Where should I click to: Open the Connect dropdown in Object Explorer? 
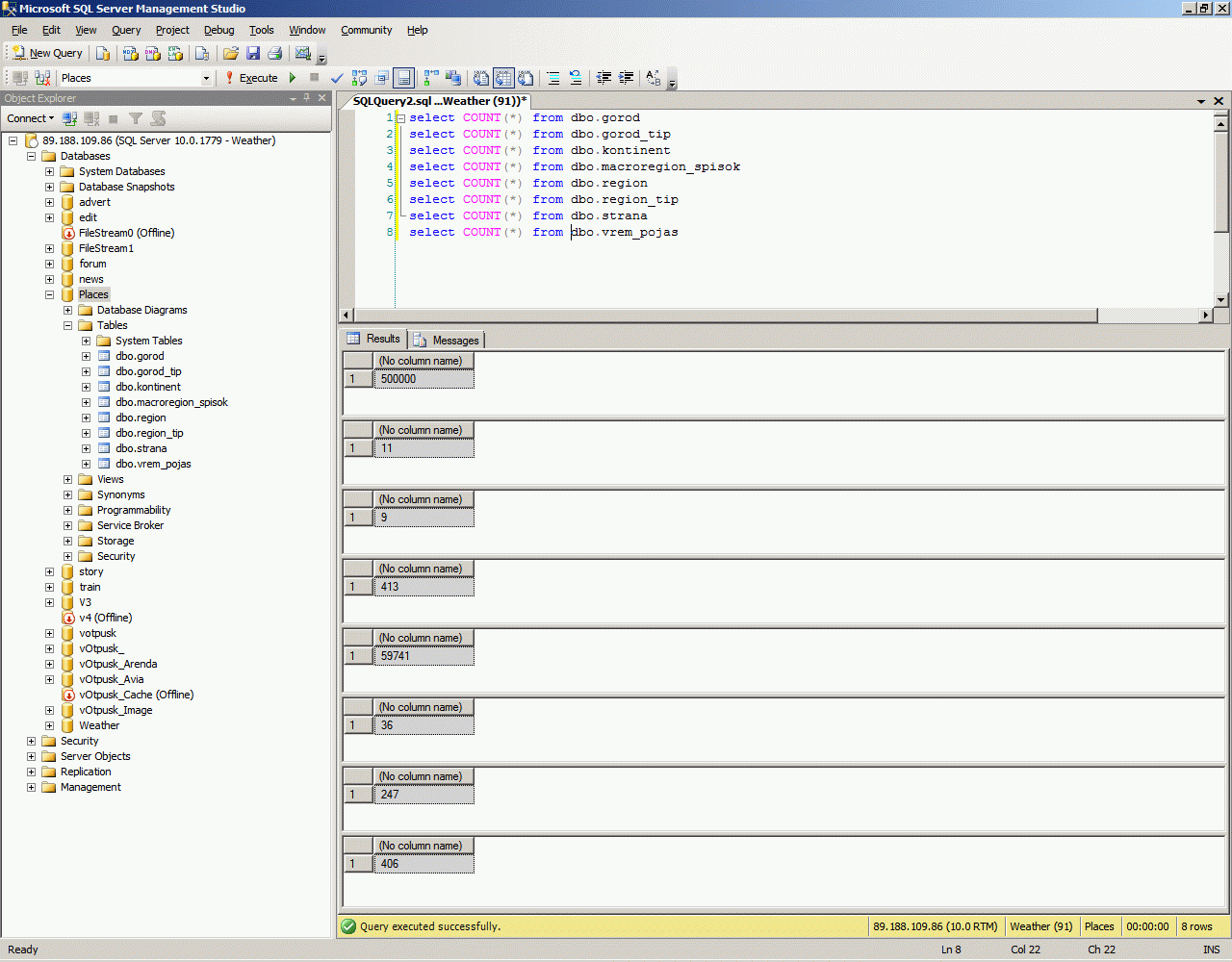tap(31, 118)
